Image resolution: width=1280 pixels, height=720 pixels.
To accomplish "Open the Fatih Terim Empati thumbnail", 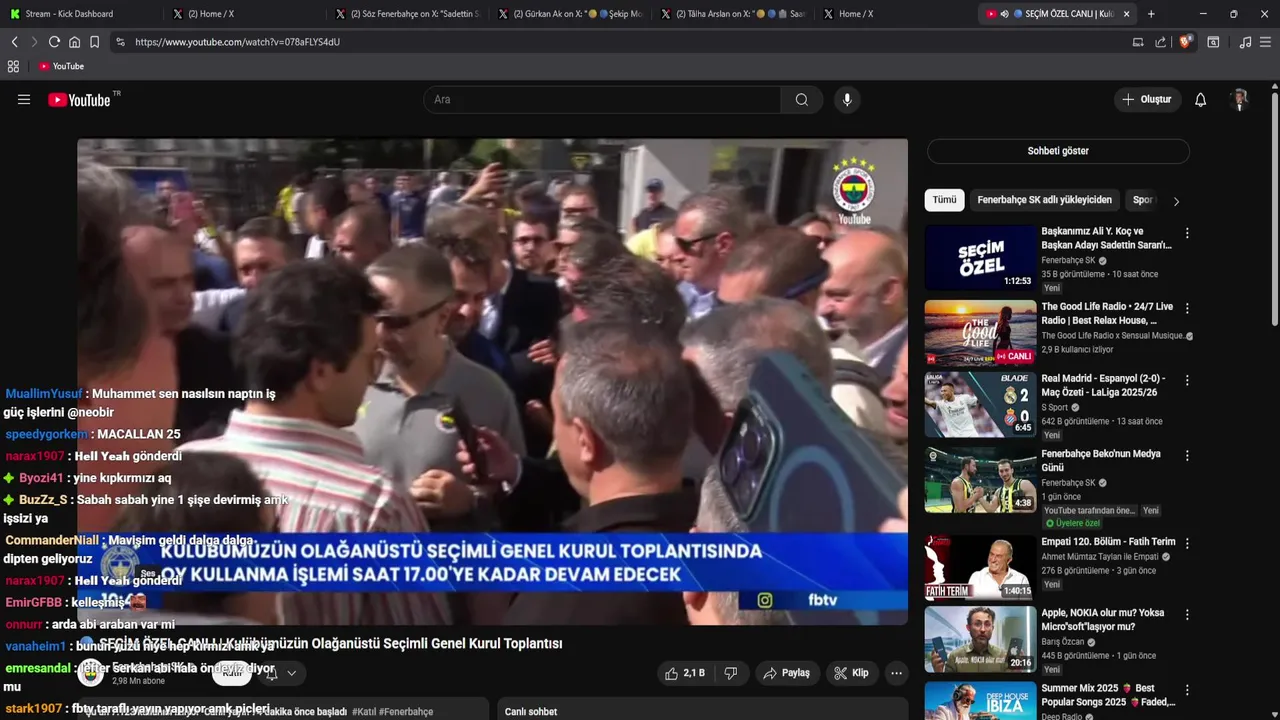I will [980, 567].
